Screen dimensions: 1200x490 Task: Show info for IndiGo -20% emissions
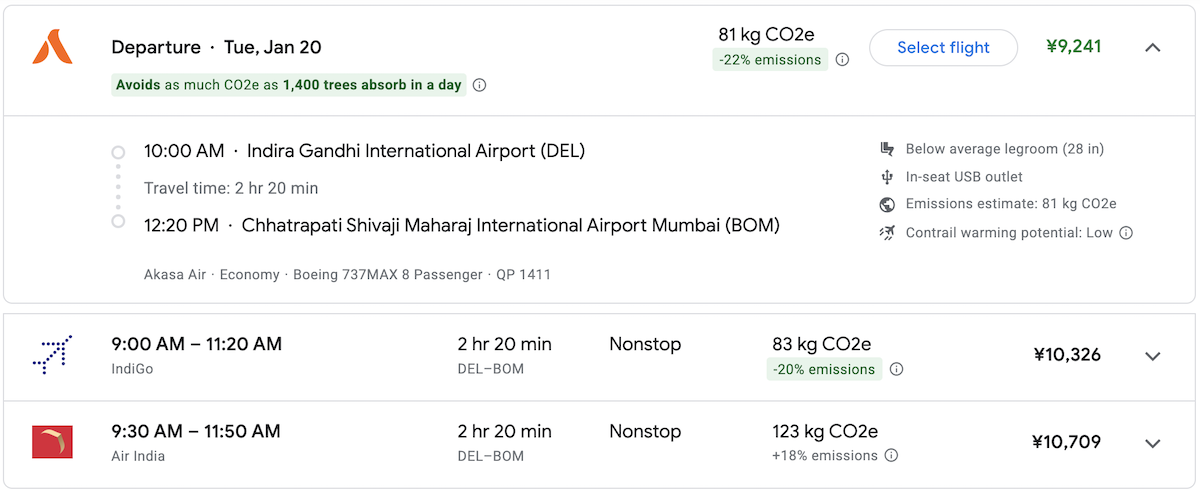tap(896, 369)
